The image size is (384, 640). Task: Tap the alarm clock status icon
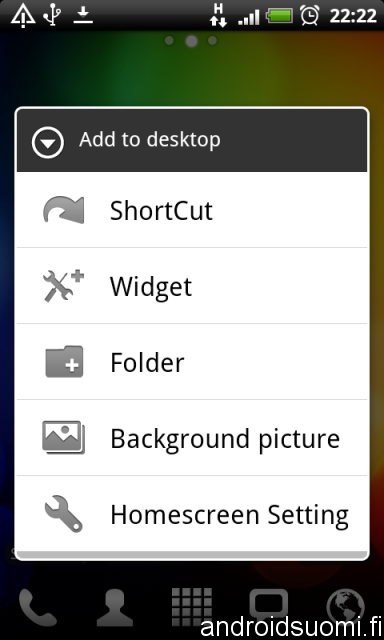pyautogui.click(x=310, y=16)
